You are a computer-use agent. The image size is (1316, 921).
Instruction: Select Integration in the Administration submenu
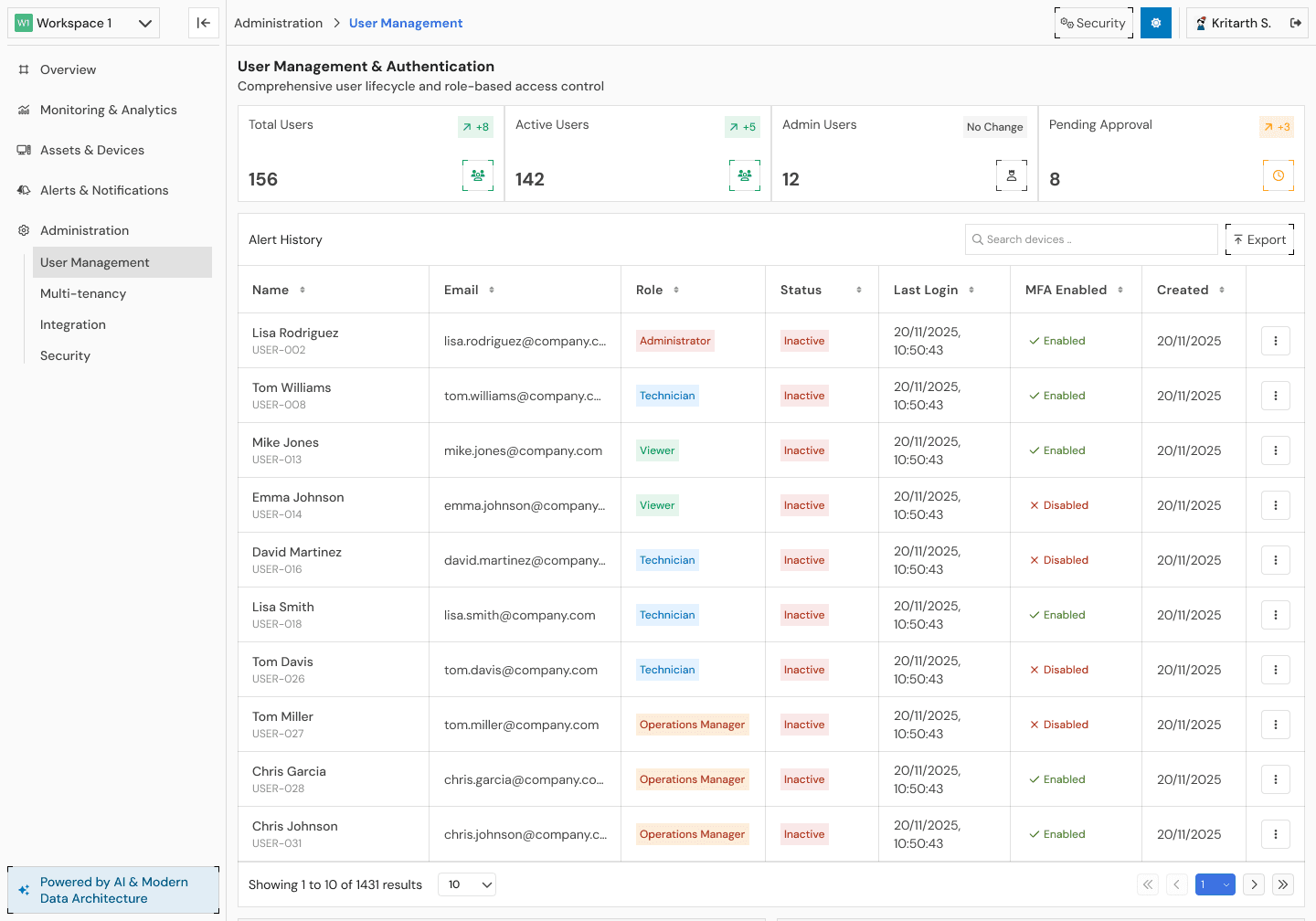coord(122,324)
